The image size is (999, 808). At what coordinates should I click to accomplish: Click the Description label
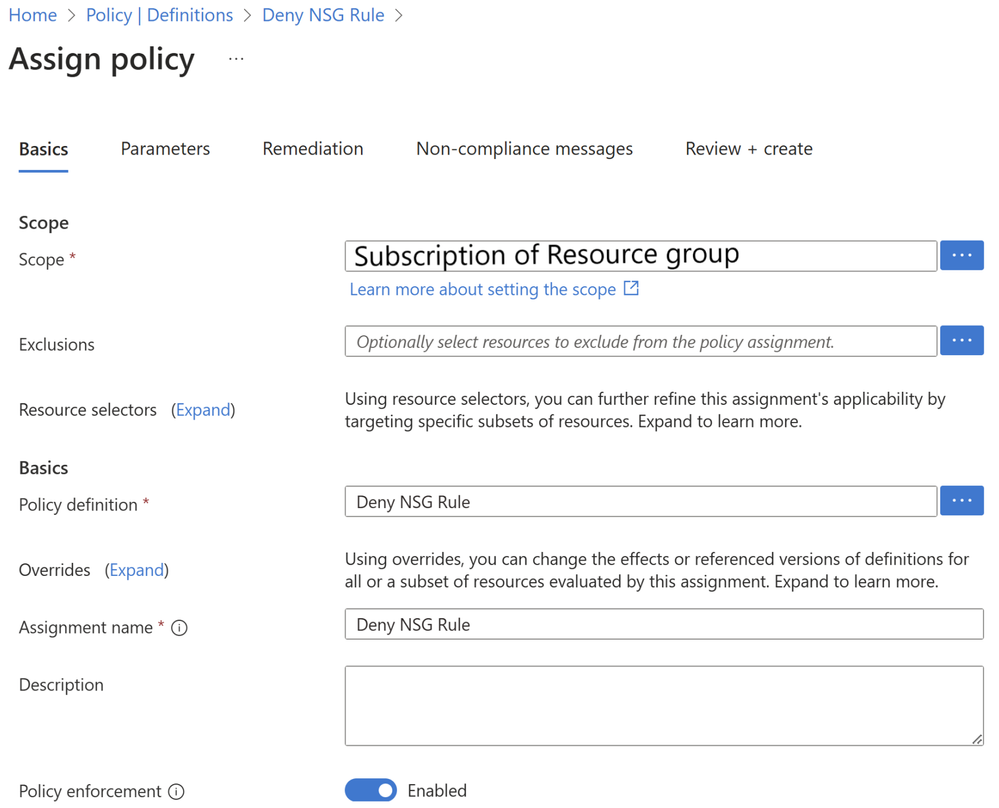tap(61, 685)
